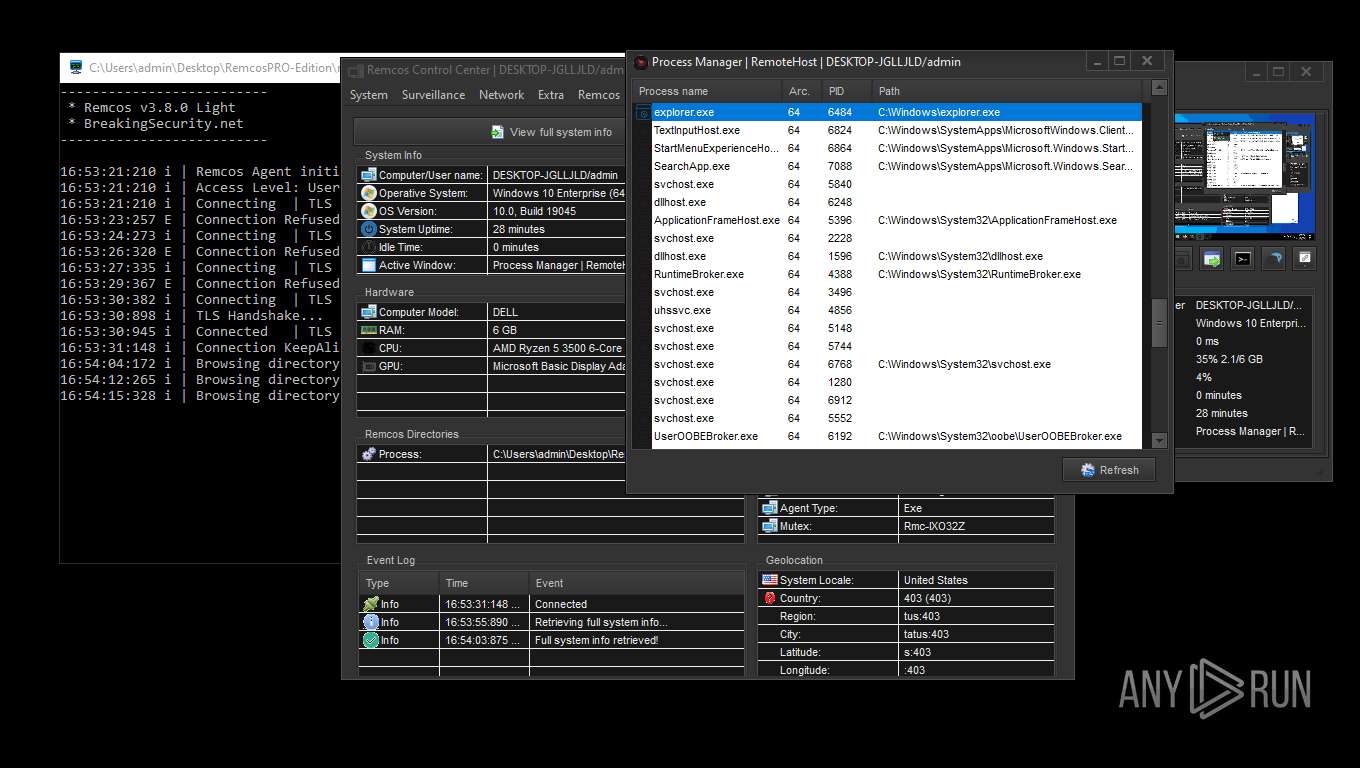Click the Full system info retrieved! event entry

(596, 640)
